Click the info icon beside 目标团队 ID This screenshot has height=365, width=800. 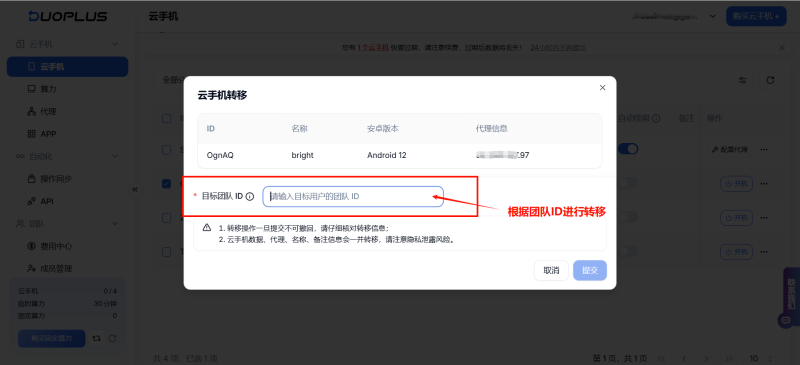click(x=249, y=197)
